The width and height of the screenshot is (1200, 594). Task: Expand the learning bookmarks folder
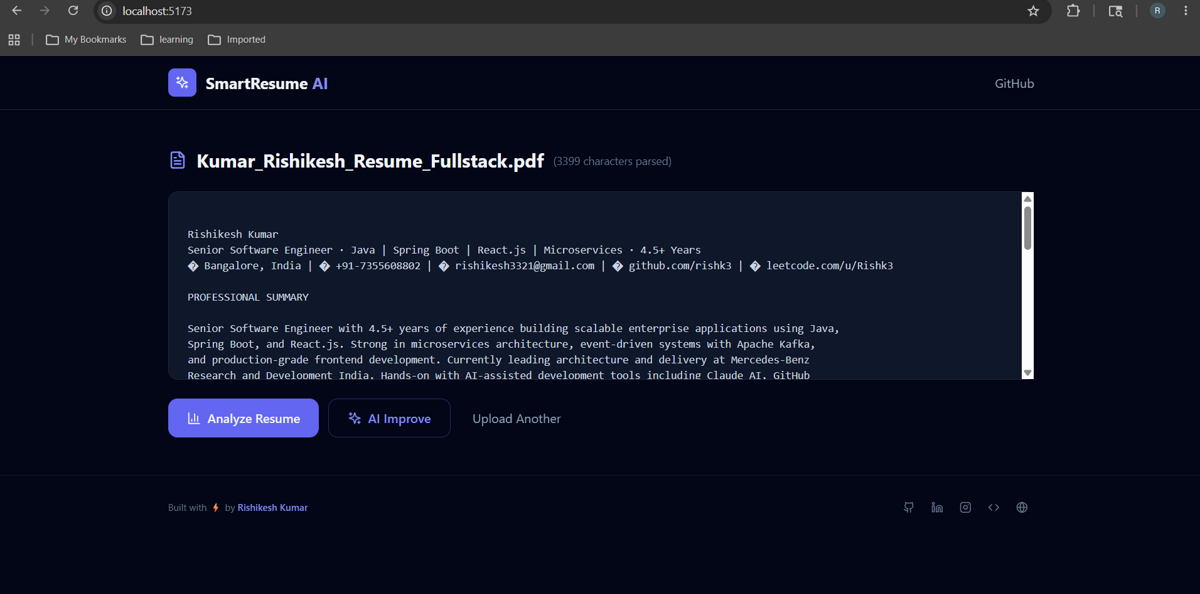coord(167,40)
